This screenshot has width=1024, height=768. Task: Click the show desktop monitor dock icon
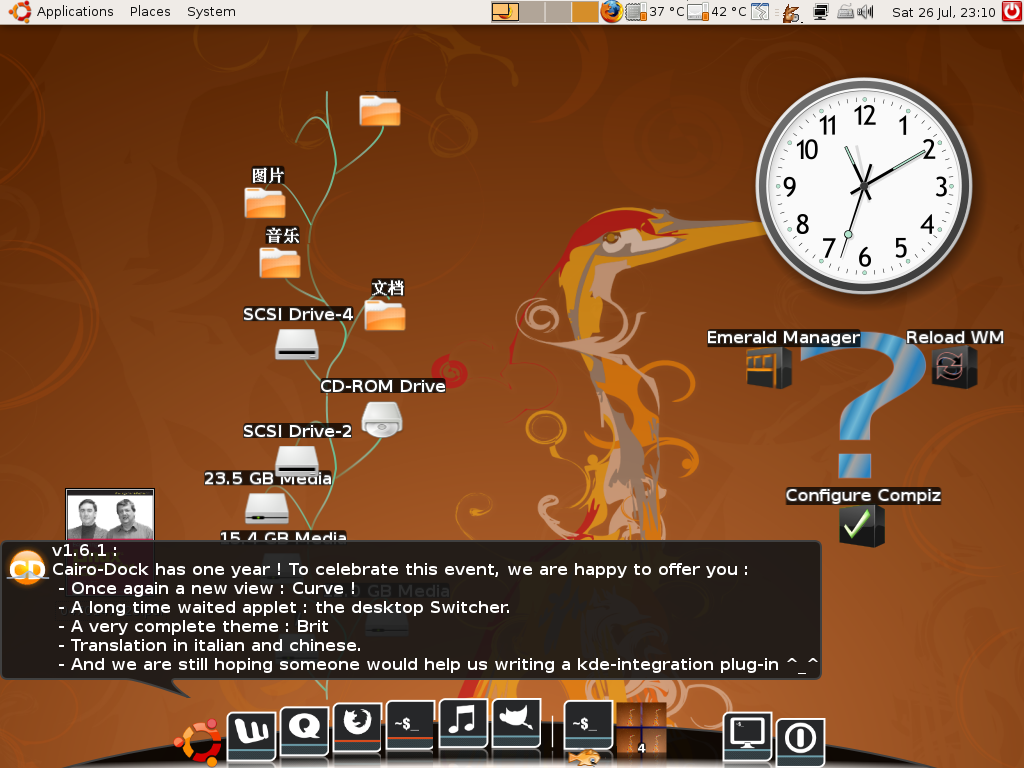[x=747, y=737]
